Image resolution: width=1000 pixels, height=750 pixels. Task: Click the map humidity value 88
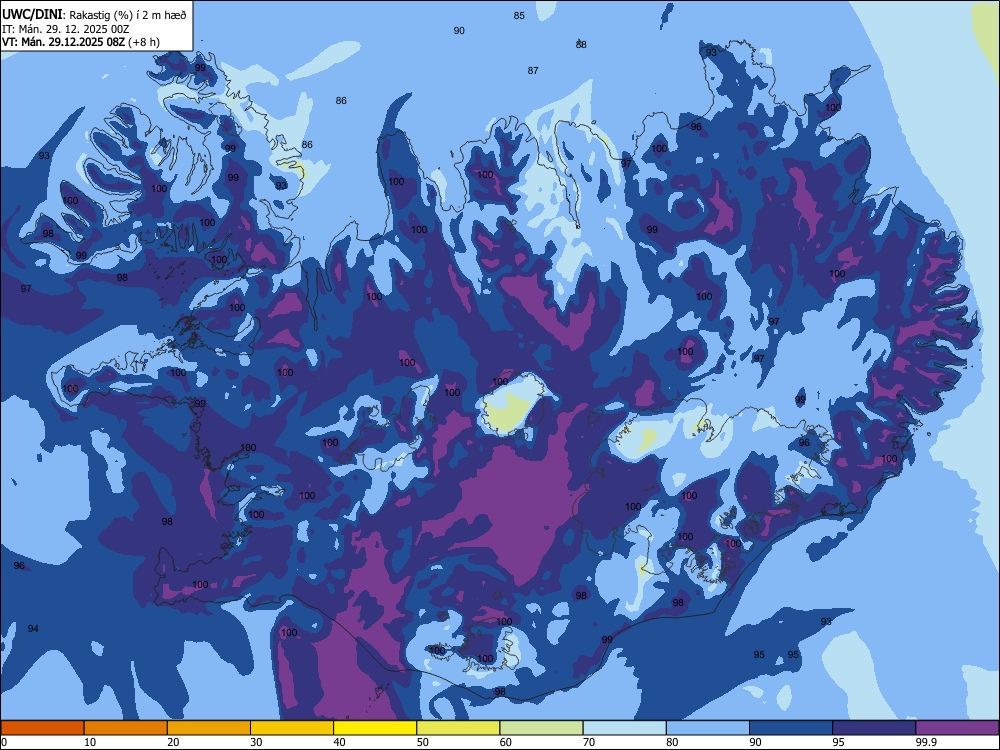coord(581,45)
